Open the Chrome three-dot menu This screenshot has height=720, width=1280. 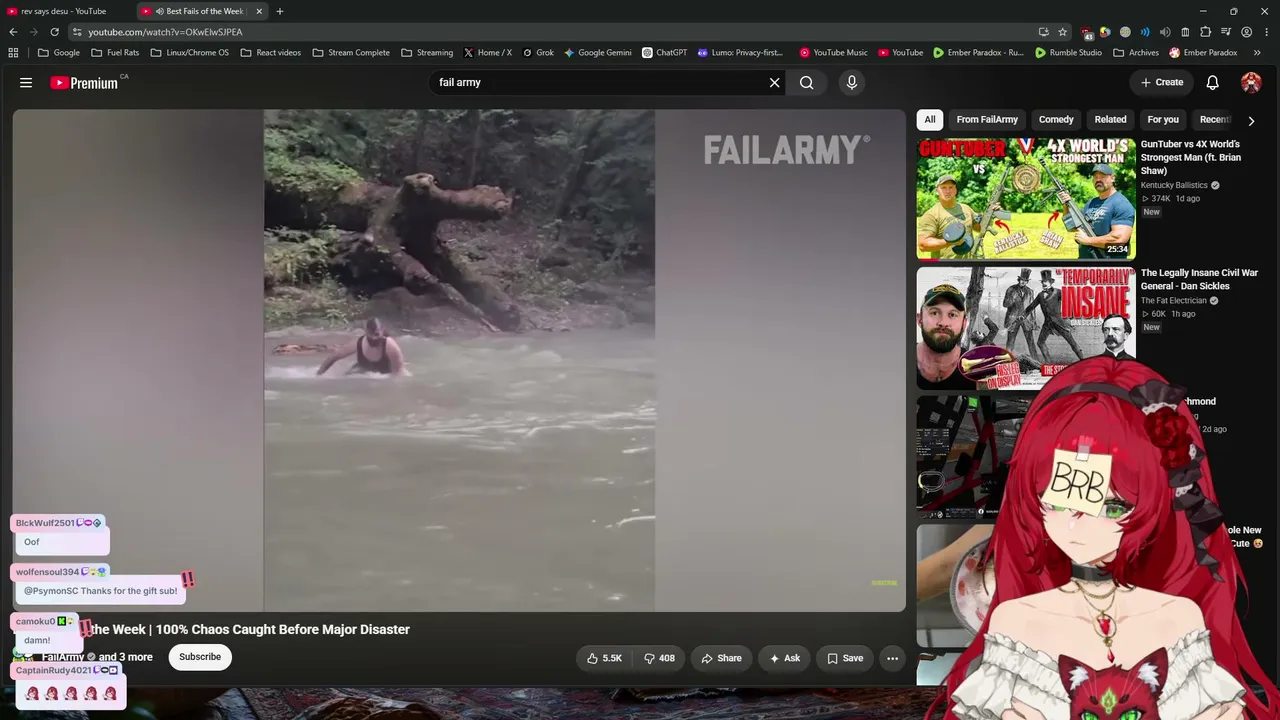1267,32
